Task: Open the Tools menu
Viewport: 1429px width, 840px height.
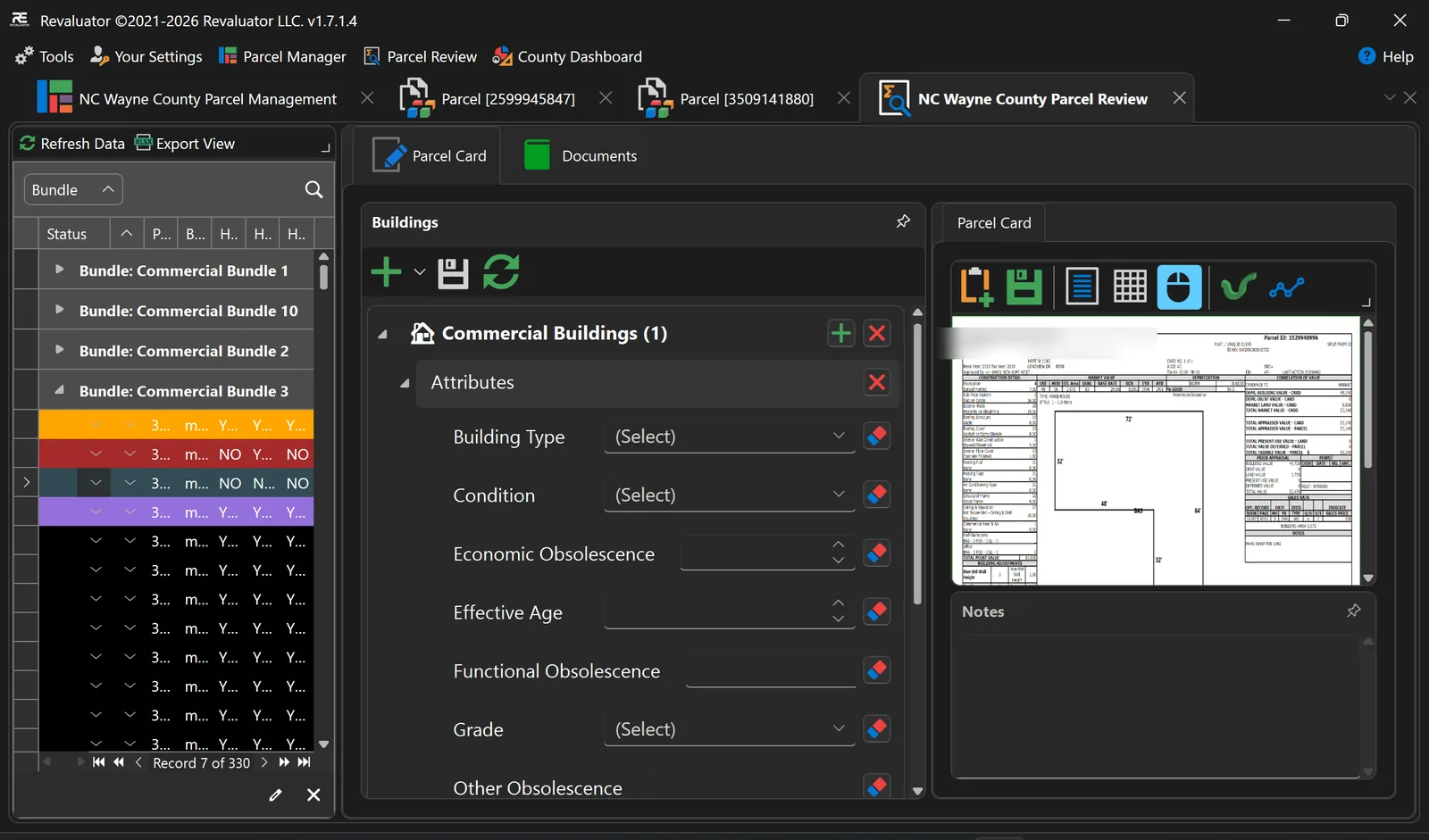Action: pyautogui.click(x=44, y=56)
